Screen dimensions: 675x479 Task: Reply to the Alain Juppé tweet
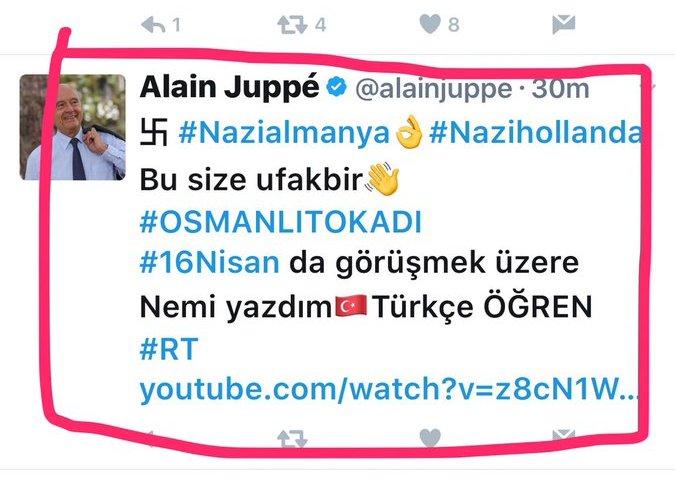(150, 437)
